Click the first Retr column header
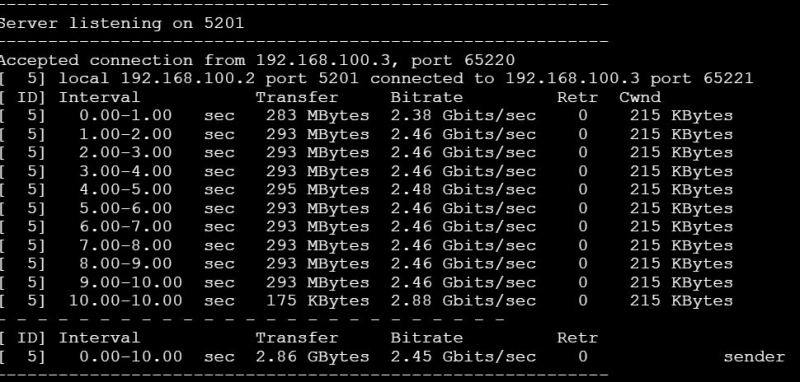800x382 pixels. [x=578, y=97]
